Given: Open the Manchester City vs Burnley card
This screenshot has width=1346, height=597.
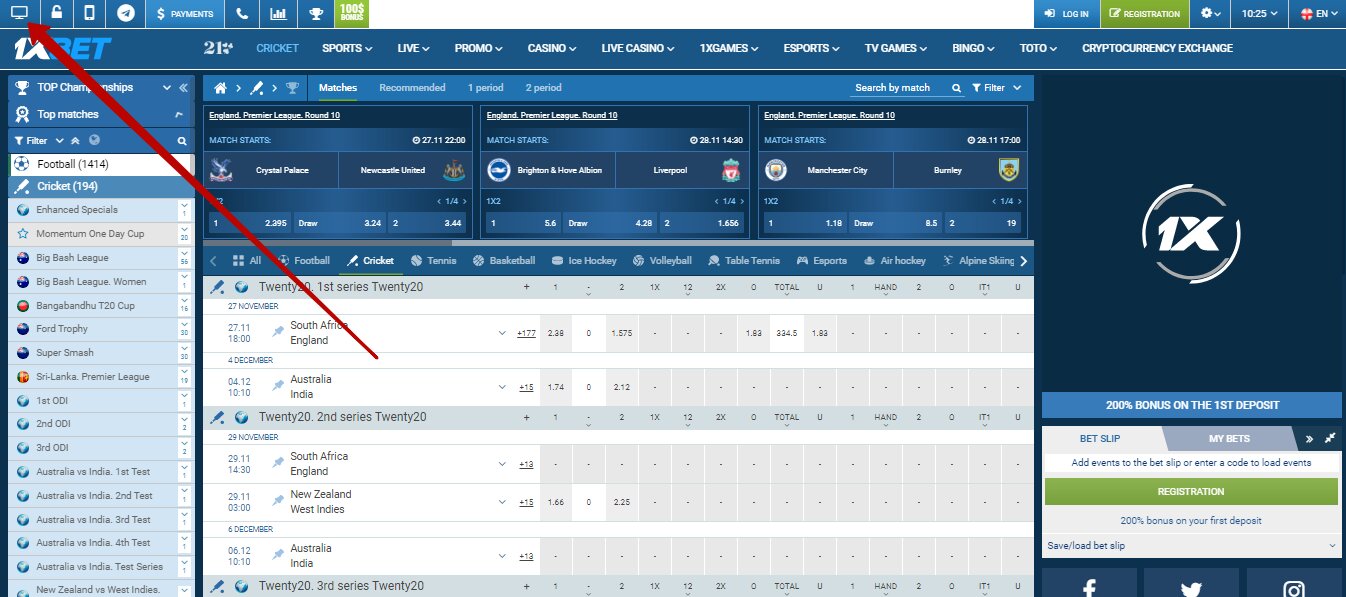Looking at the screenshot, I should click(891, 170).
